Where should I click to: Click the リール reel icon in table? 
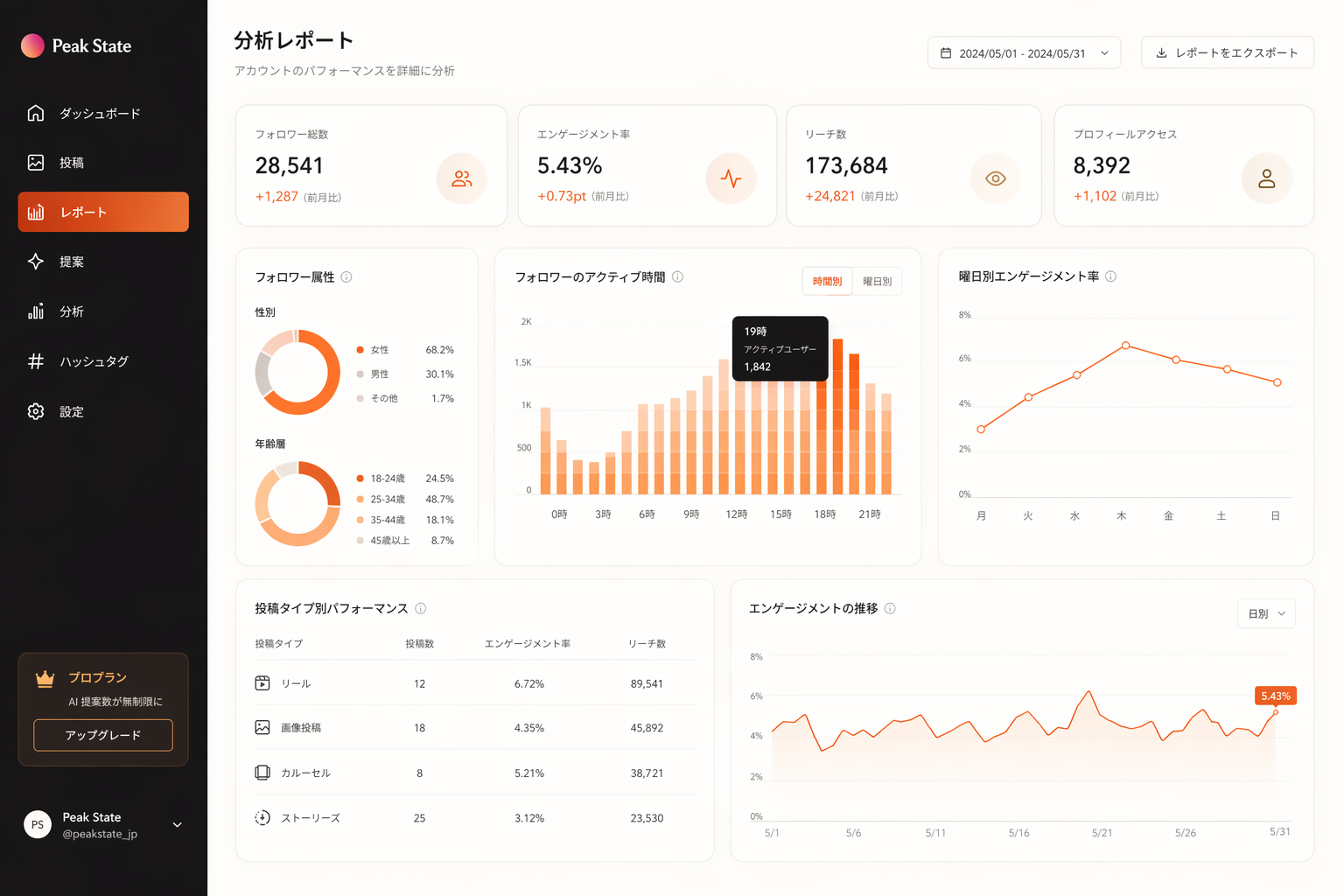[262, 683]
